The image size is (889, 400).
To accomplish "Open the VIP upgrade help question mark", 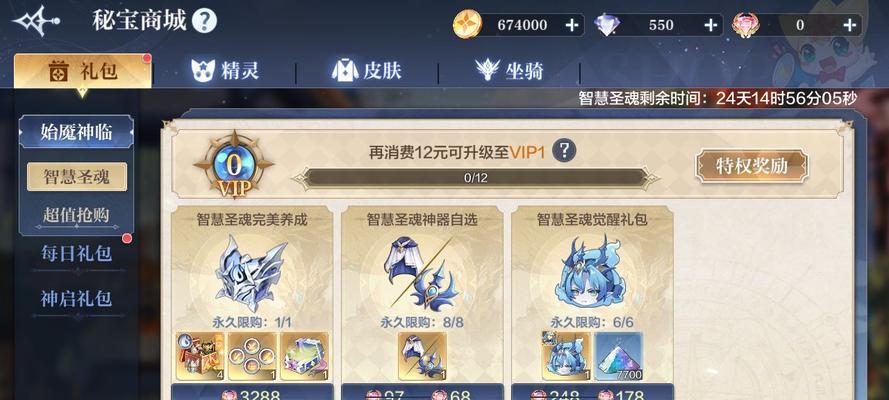I will coord(564,151).
